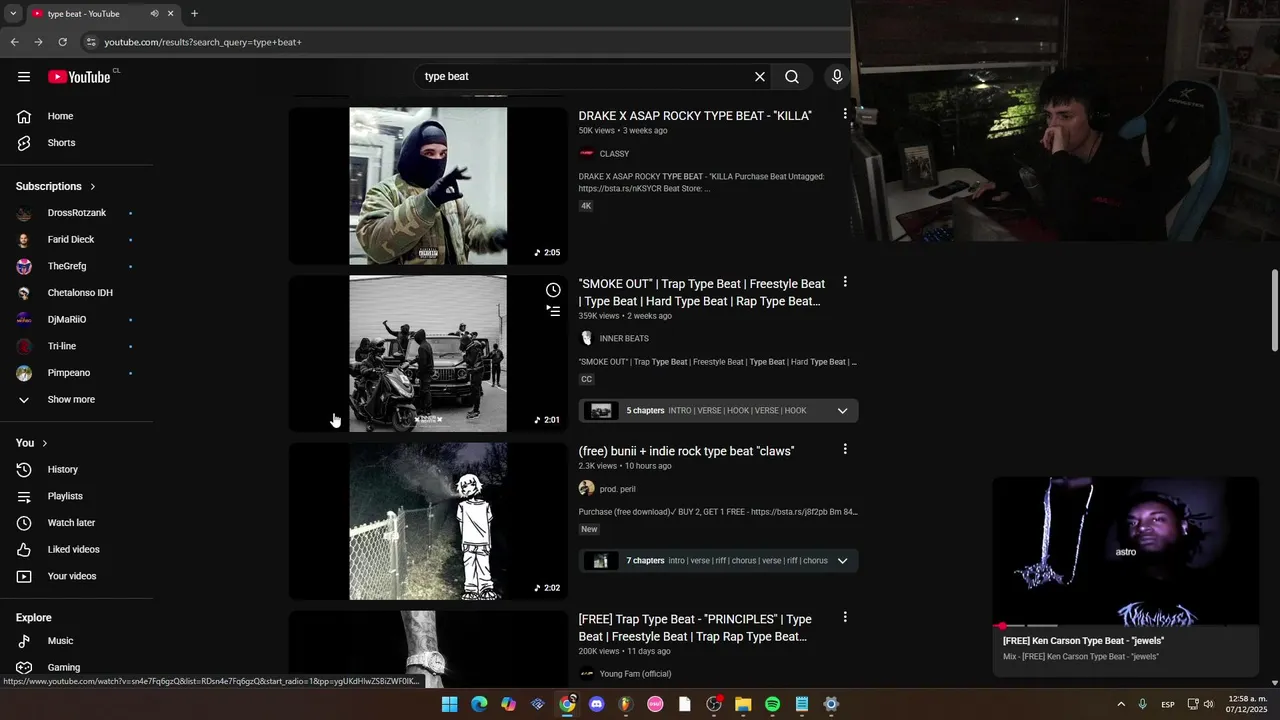Viewport: 1280px width, 720px height.
Task: Add 'SMOKE OUT' to Watch later
Action: [x=553, y=290]
